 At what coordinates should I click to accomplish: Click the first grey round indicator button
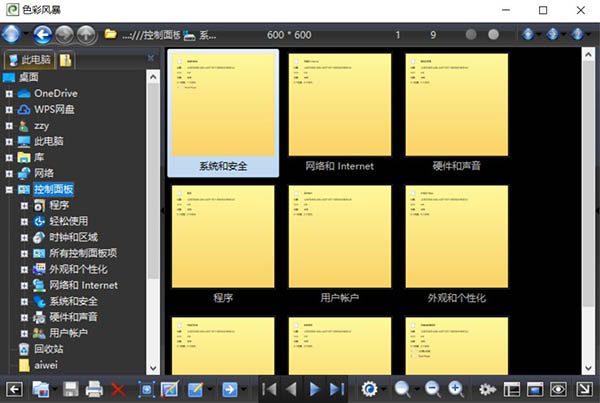[471, 34]
